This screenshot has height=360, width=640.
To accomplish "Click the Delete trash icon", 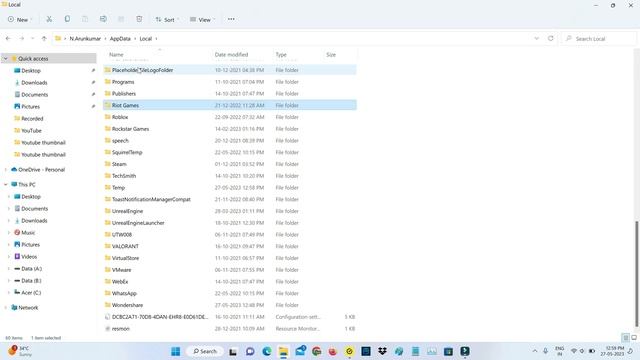I will point(139,19).
